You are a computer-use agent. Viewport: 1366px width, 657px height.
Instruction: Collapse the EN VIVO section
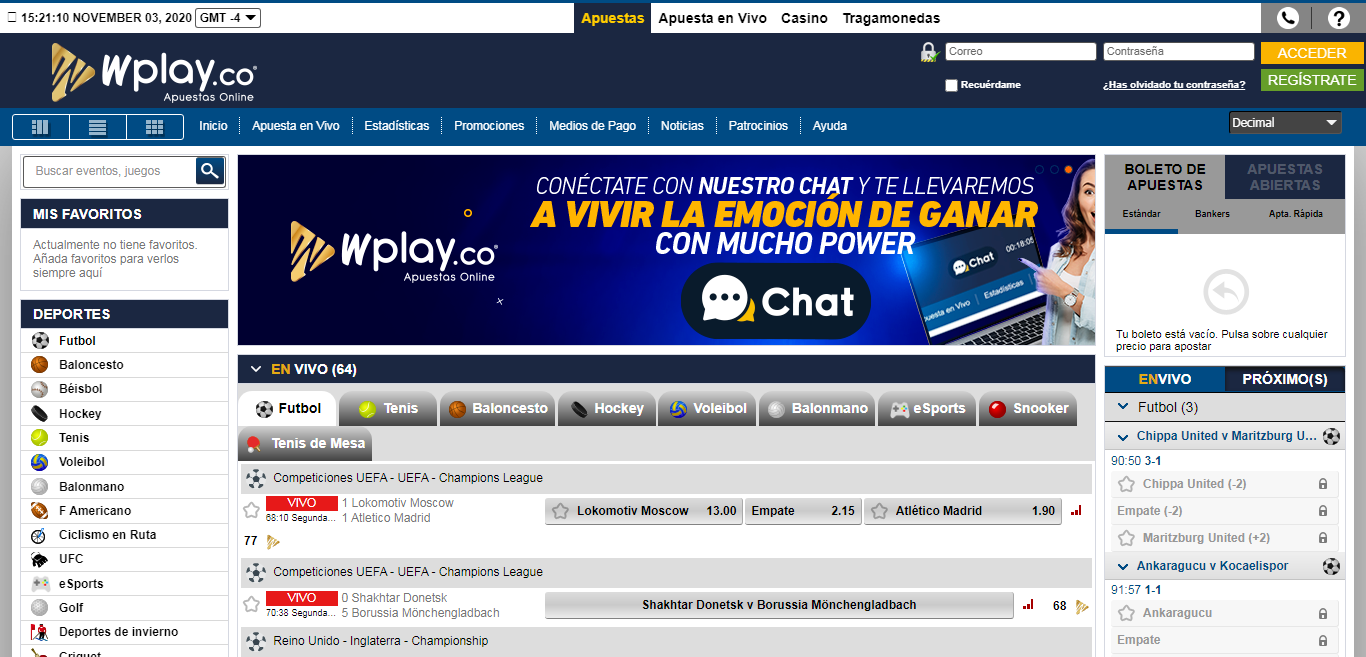pos(256,369)
